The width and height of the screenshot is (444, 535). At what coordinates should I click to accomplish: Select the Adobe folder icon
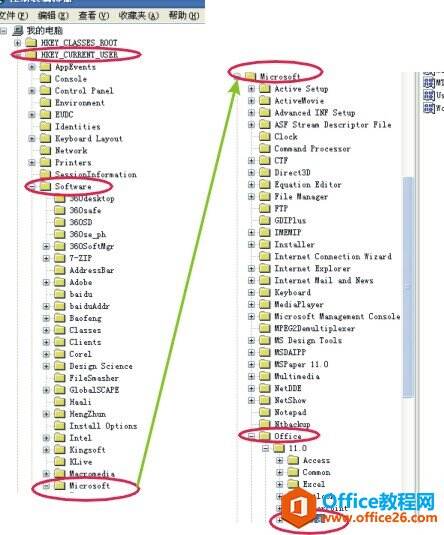[x=60, y=282]
